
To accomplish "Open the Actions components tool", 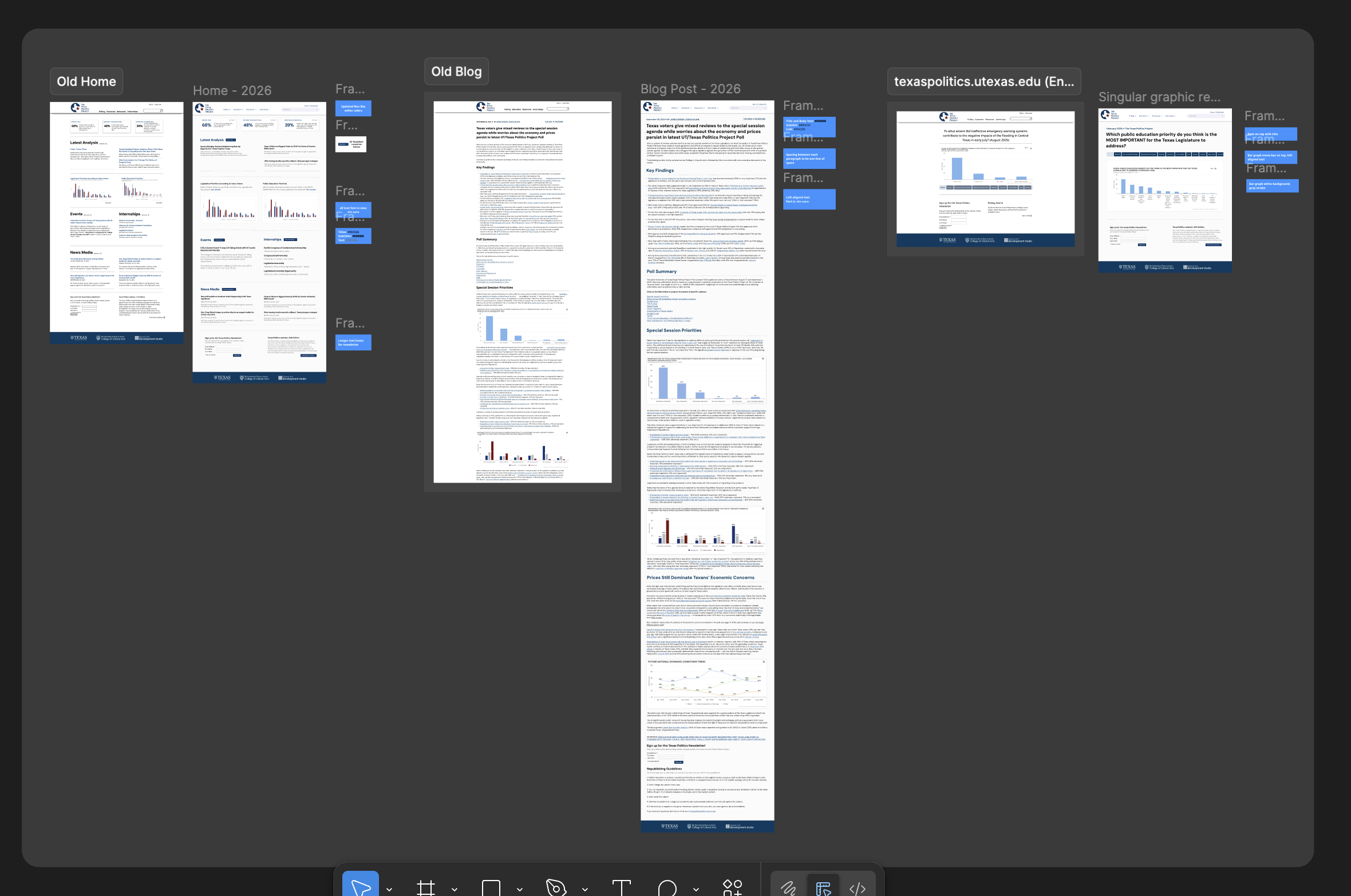I will 732,888.
